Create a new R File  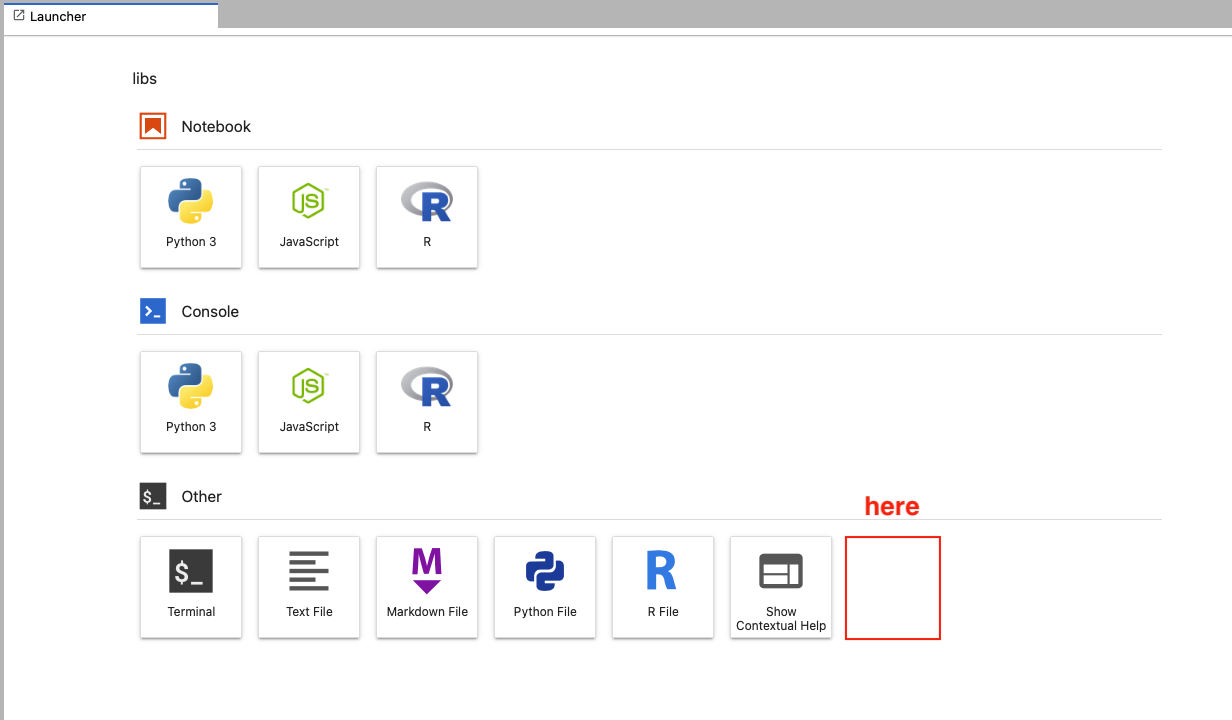click(663, 587)
